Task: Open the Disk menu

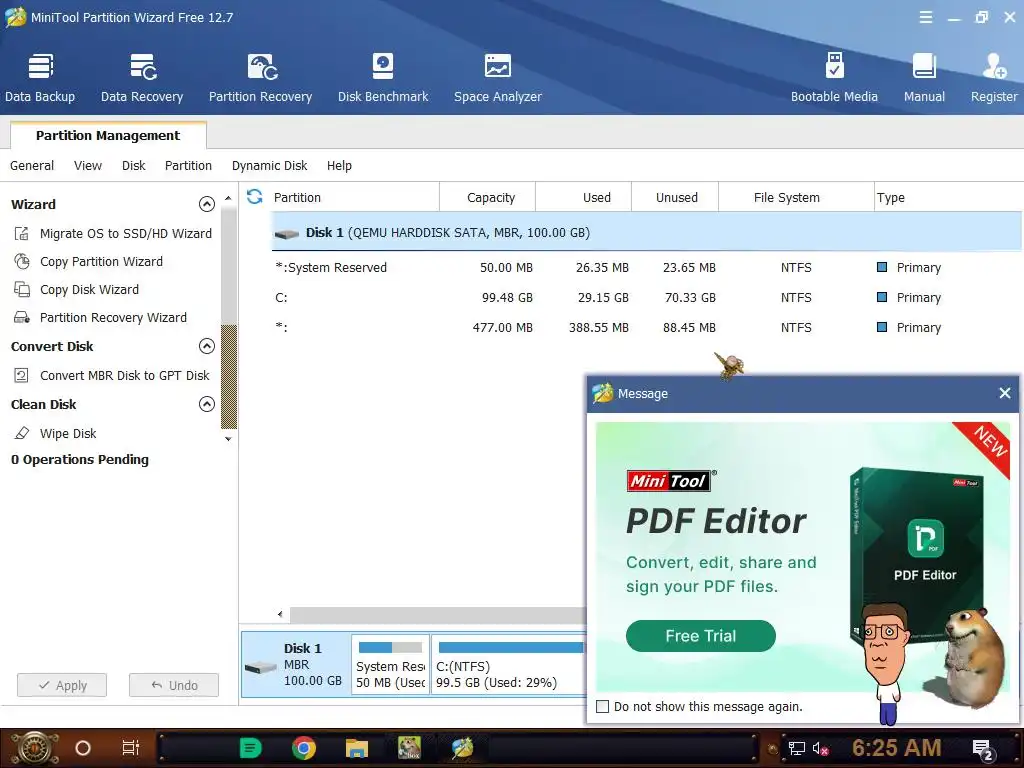Action: click(x=134, y=166)
